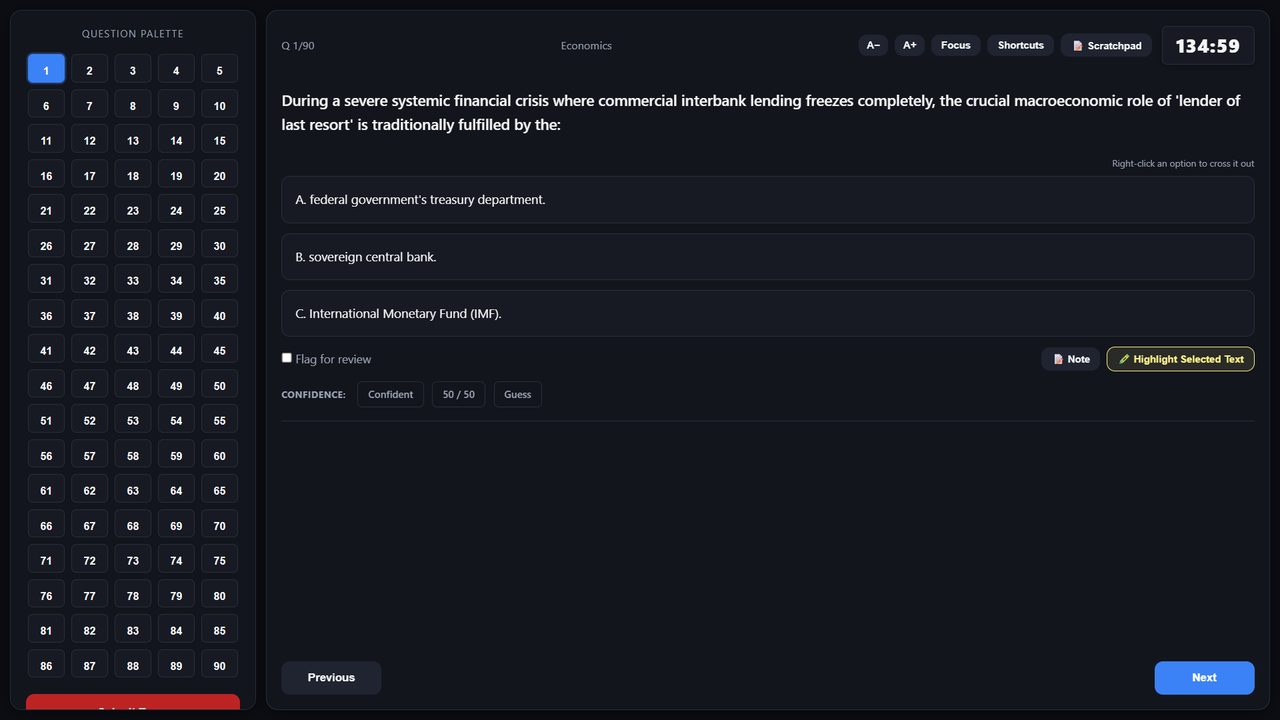The height and width of the screenshot is (720, 1280).
Task: Set confidence to 50 / 50
Action: click(459, 394)
